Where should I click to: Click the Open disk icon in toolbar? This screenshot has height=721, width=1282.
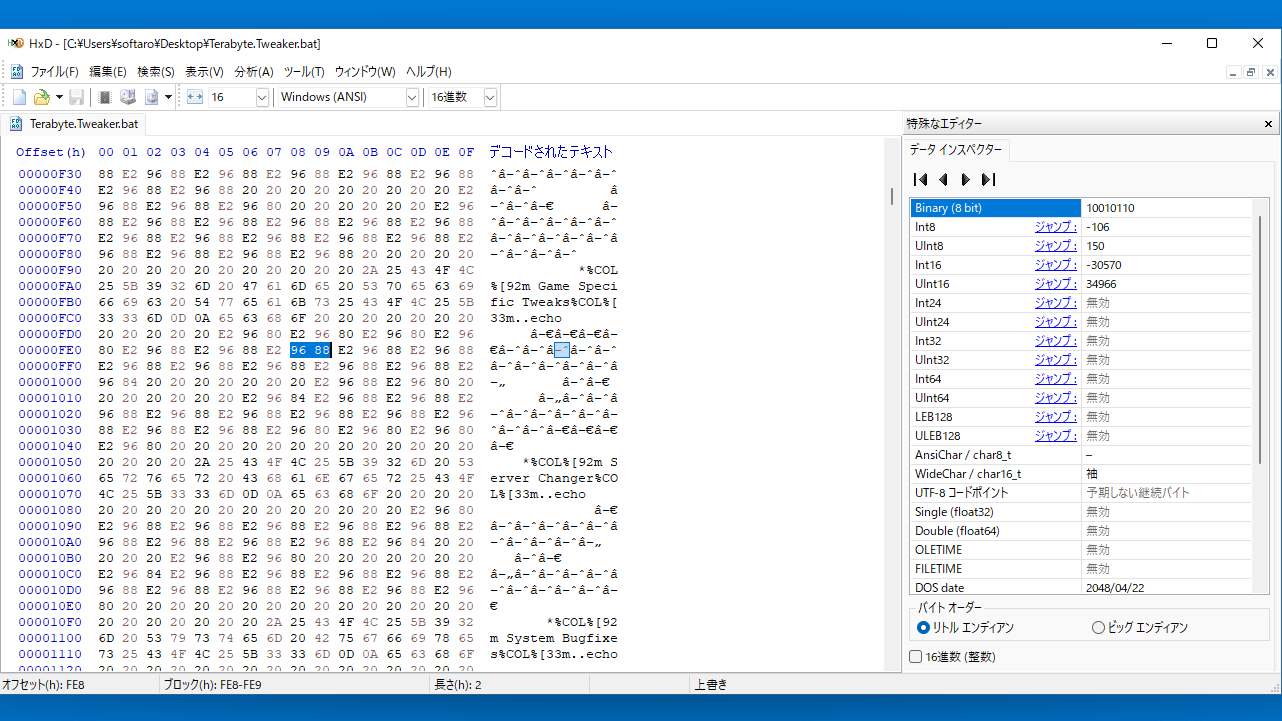pyautogui.click(x=128, y=97)
